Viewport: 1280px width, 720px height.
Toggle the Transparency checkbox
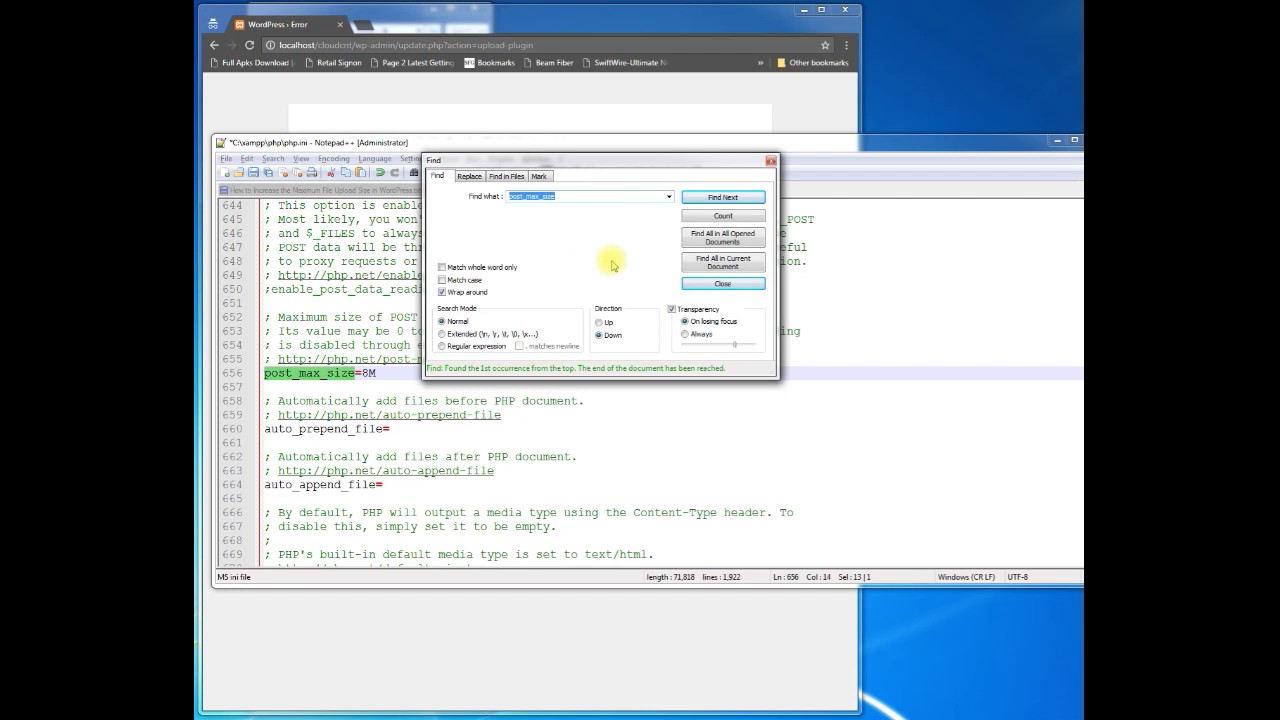click(x=672, y=309)
